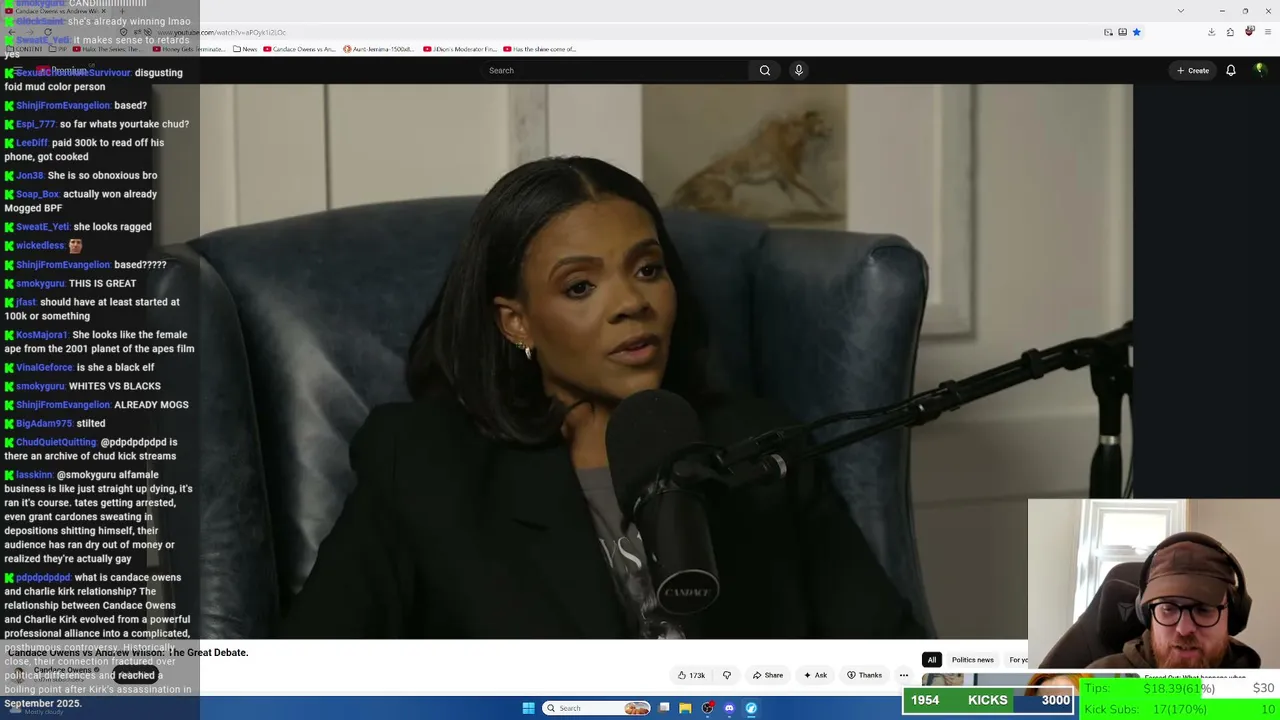Click chat username VinalGeforce

point(44,368)
